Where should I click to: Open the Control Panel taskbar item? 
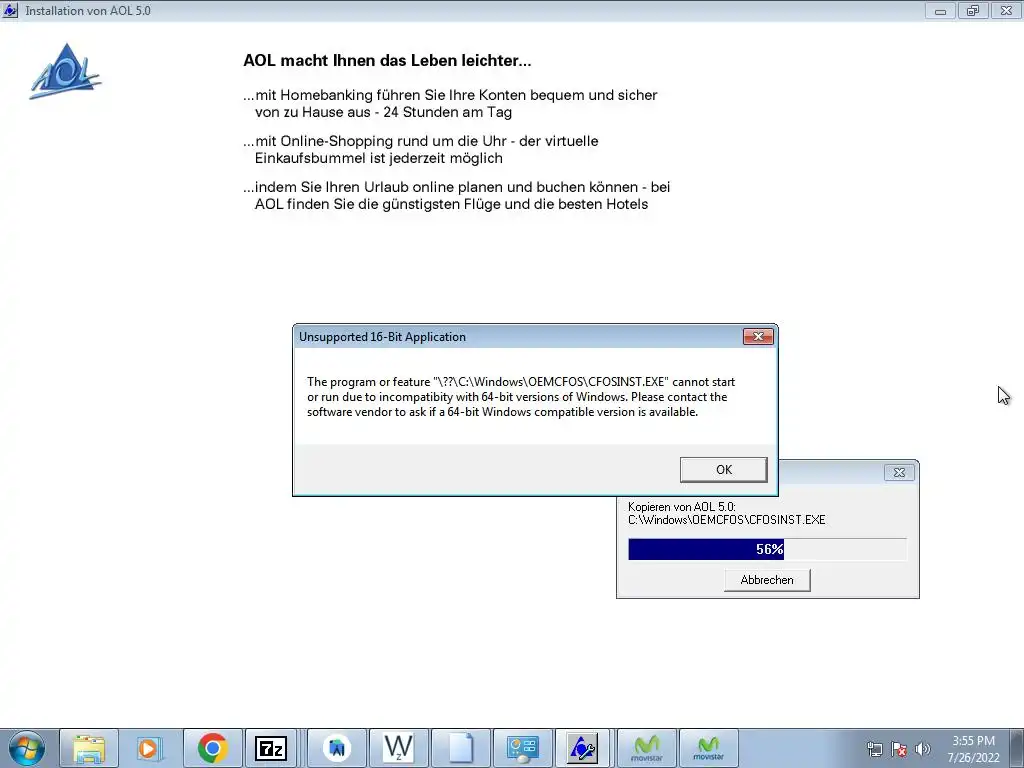coord(522,748)
